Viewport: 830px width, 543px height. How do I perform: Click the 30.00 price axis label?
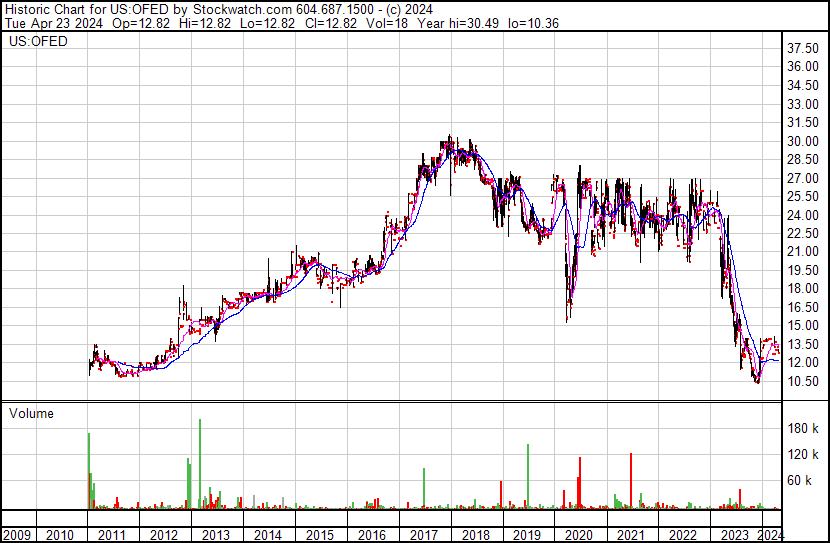[x=803, y=141]
